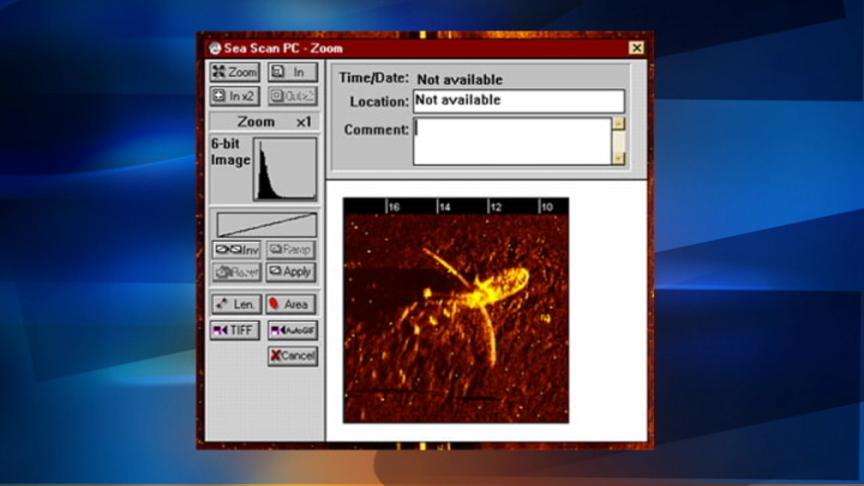Close the Sea Scan PC Zoom window
The image size is (864, 486).
(636, 48)
